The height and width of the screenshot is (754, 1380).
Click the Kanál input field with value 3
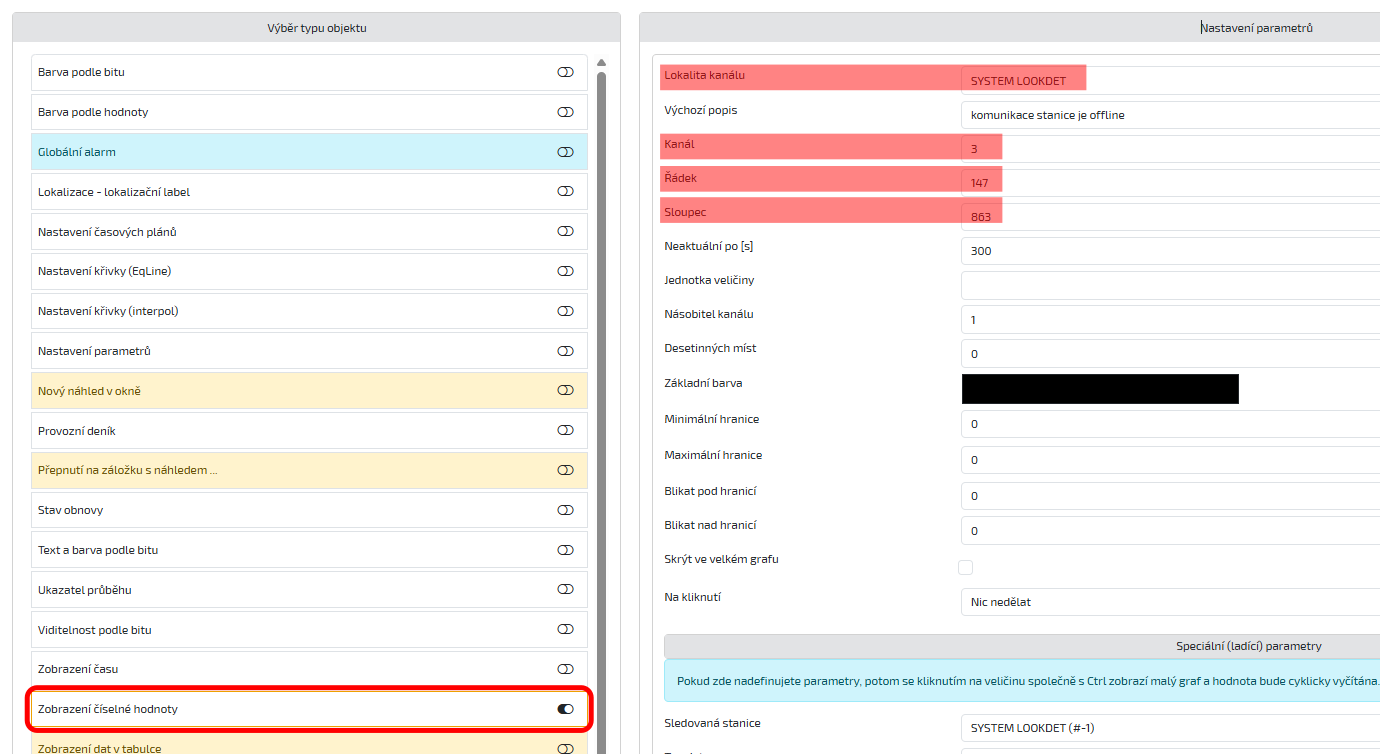1170,149
